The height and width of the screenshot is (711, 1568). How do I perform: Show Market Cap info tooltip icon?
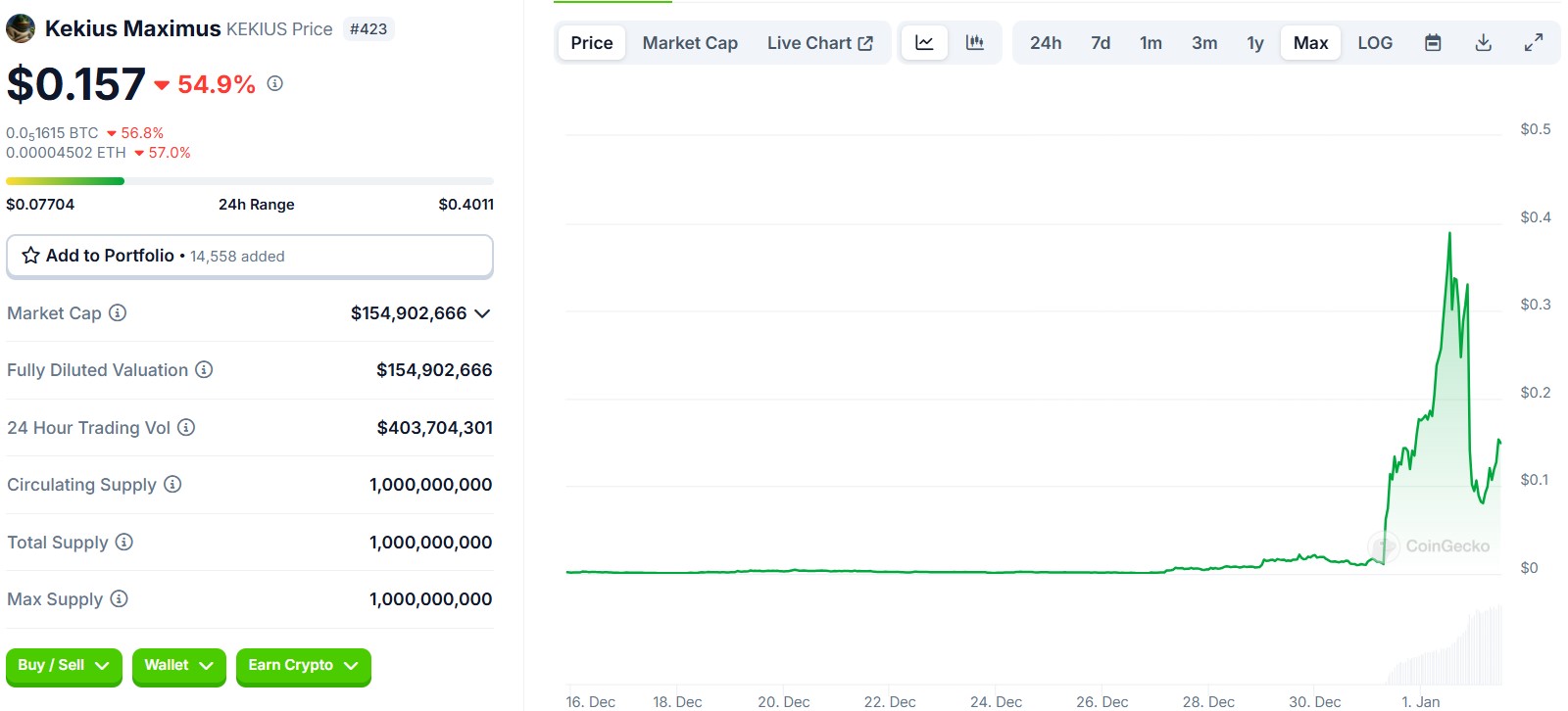(x=118, y=313)
